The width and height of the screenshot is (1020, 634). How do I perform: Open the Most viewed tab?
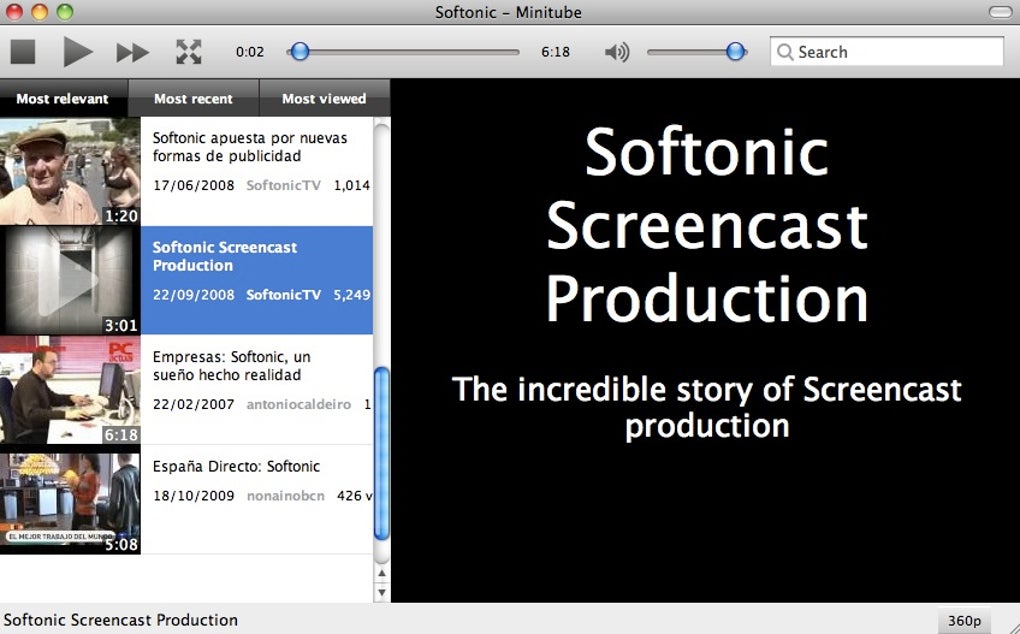click(x=324, y=99)
